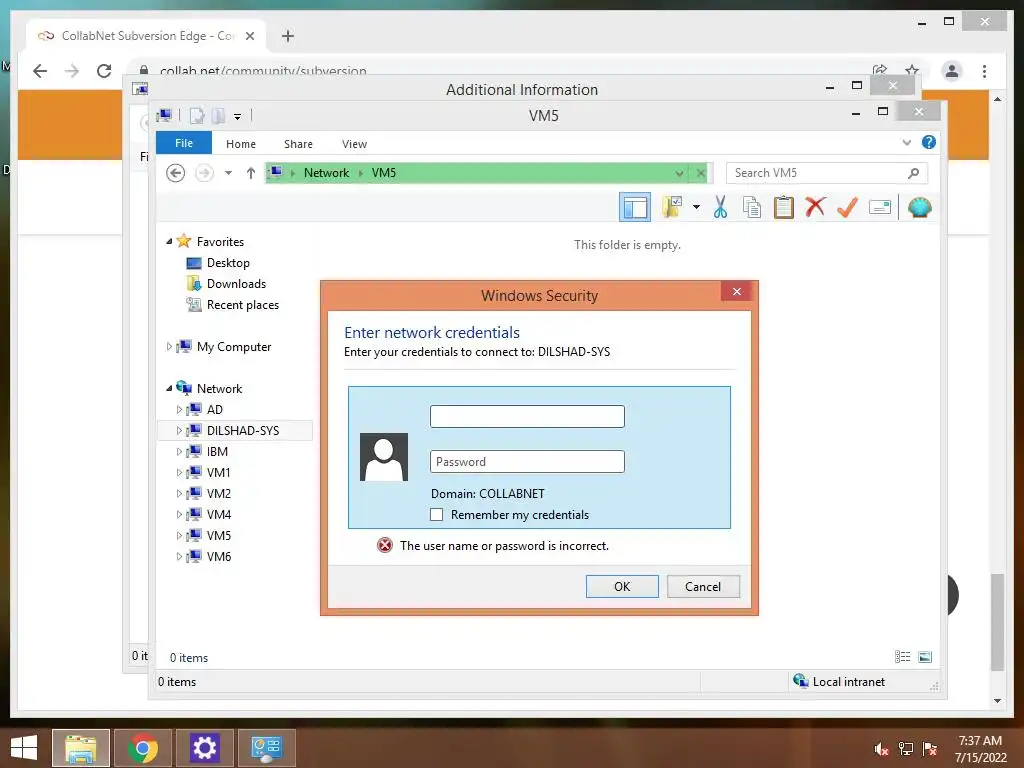Image resolution: width=1024 pixels, height=768 pixels.
Task: Click the orange checkmark Properties icon
Action: coord(847,207)
